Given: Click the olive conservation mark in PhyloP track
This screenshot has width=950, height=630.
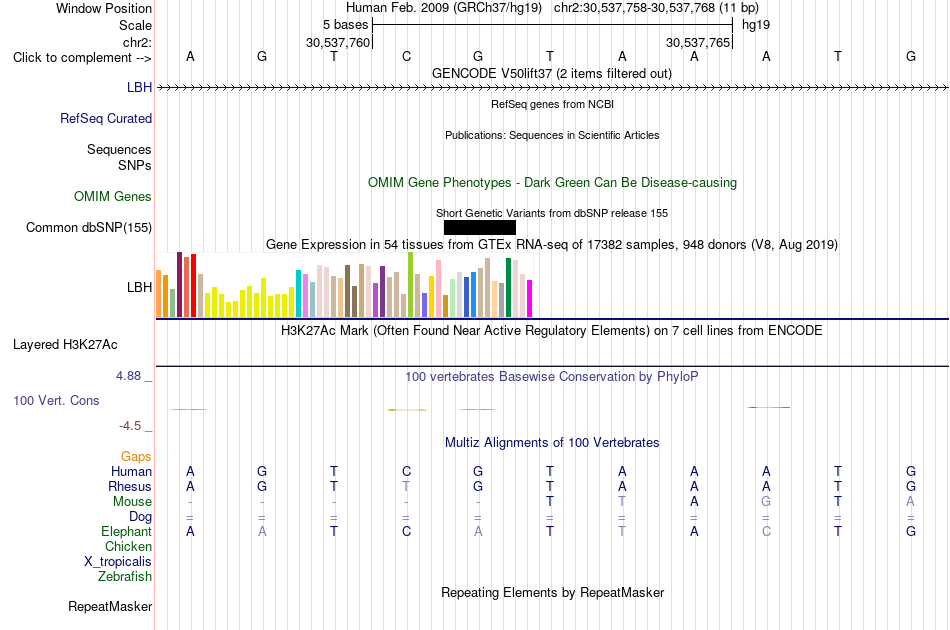Looking at the screenshot, I should pos(407,410).
